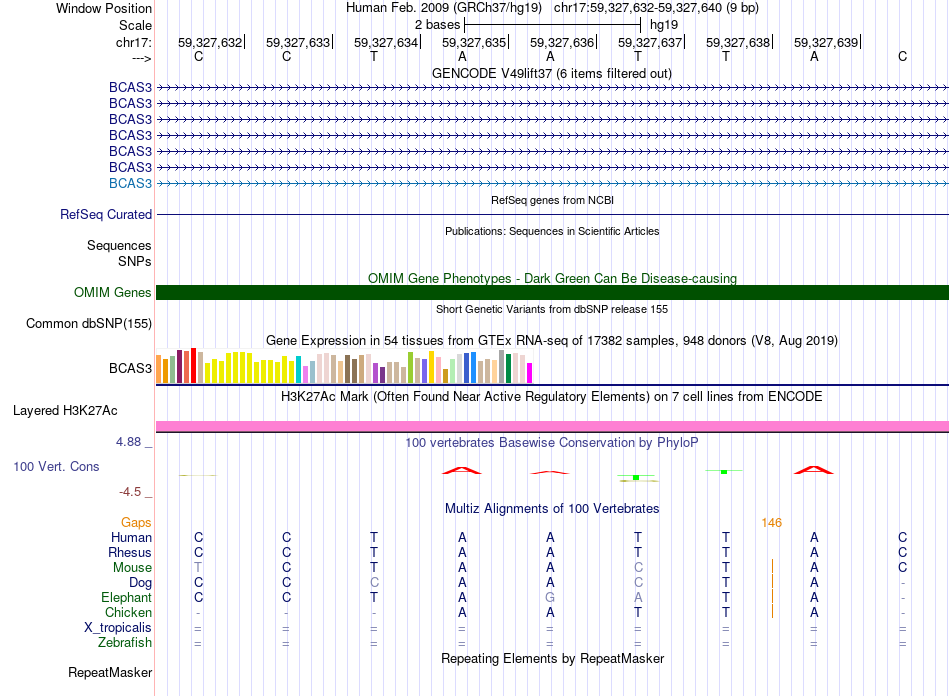Select the light-blue BCAS3 transcript label

(130, 183)
